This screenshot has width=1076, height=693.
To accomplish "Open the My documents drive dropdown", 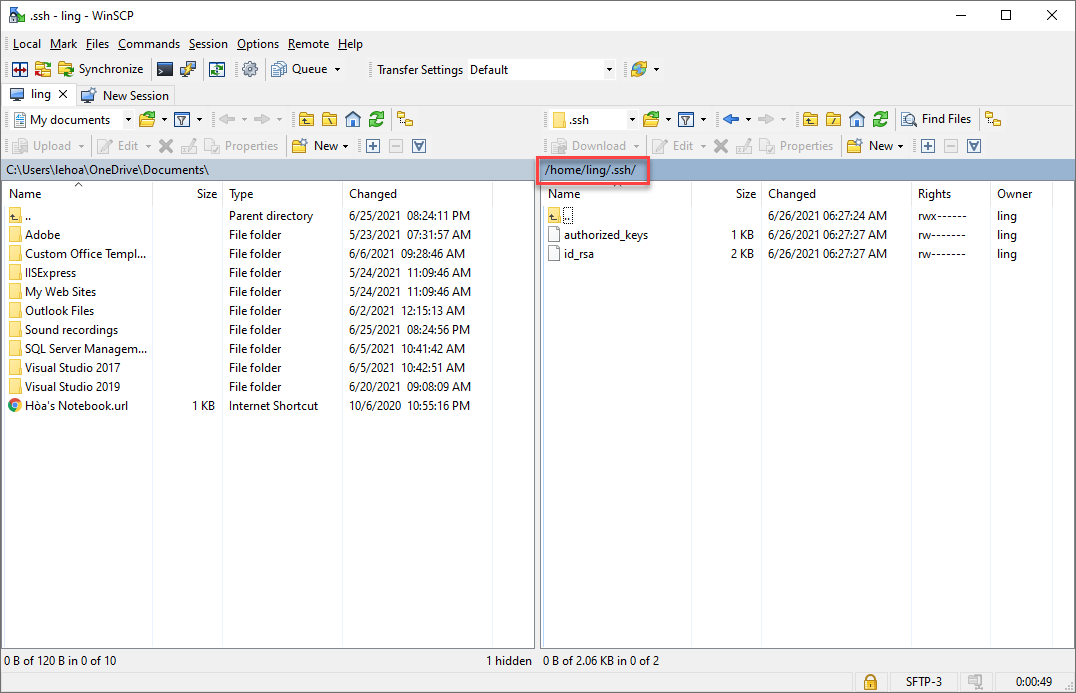I will [128, 119].
